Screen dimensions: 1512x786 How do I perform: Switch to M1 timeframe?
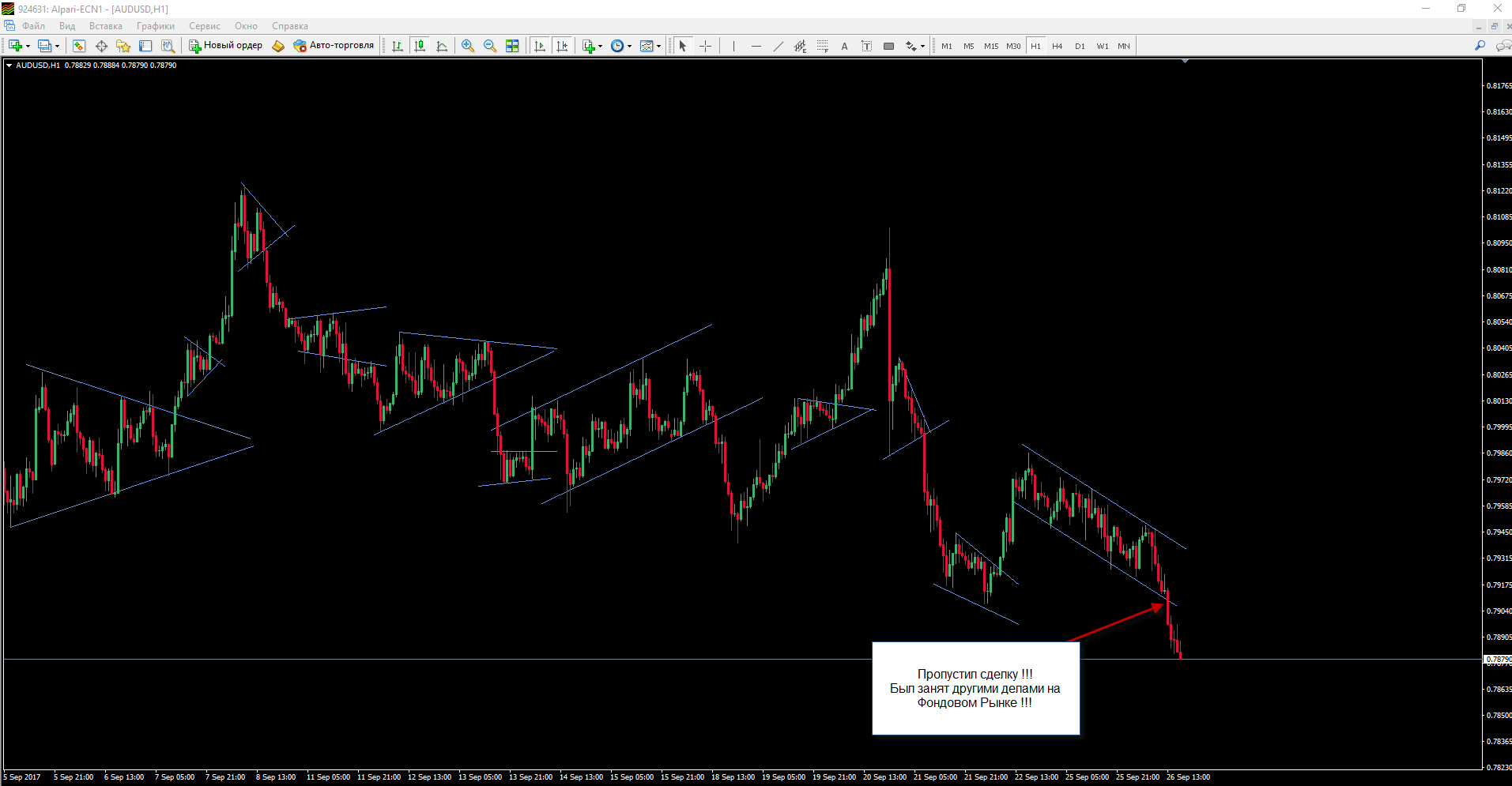[x=947, y=46]
